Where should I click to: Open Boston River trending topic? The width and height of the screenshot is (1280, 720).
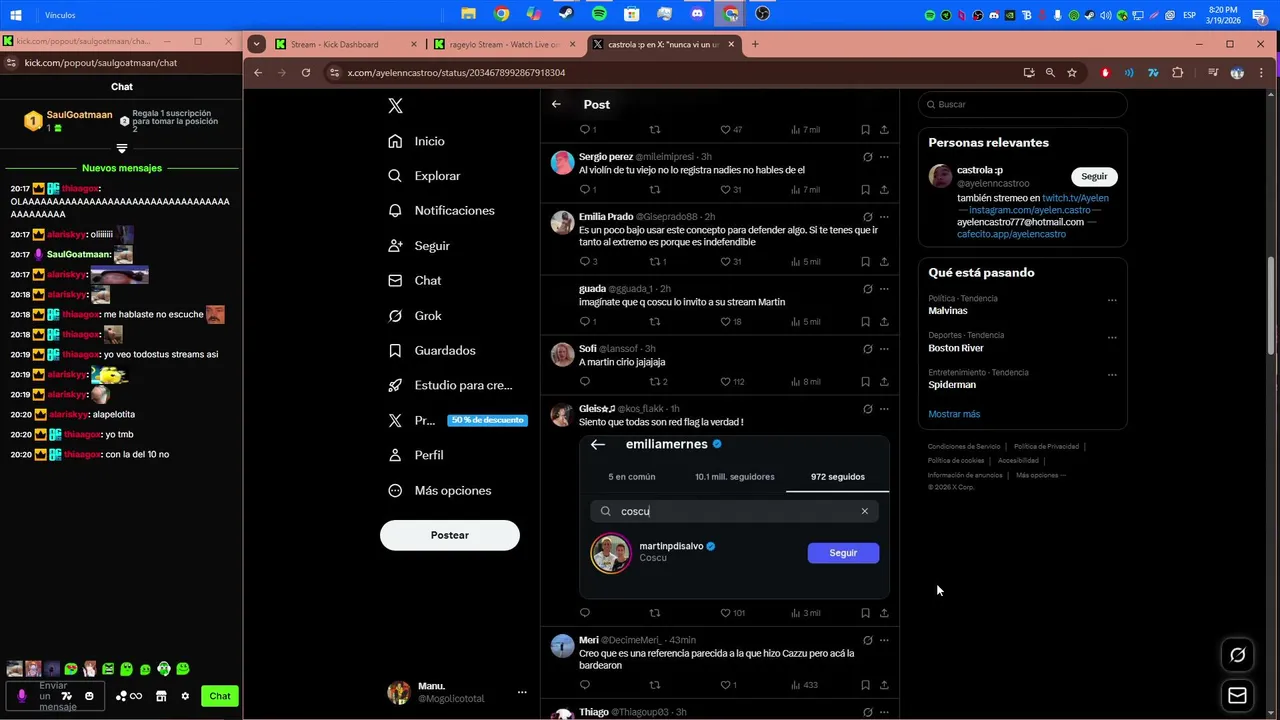coord(956,348)
